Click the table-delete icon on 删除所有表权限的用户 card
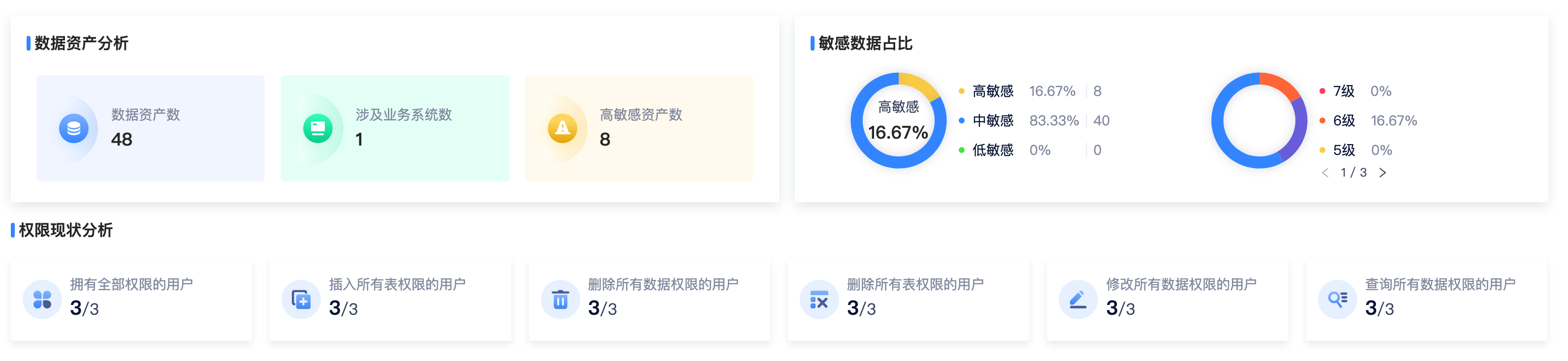Viewport: 1568px width, 361px height. click(x=819, y=299)
